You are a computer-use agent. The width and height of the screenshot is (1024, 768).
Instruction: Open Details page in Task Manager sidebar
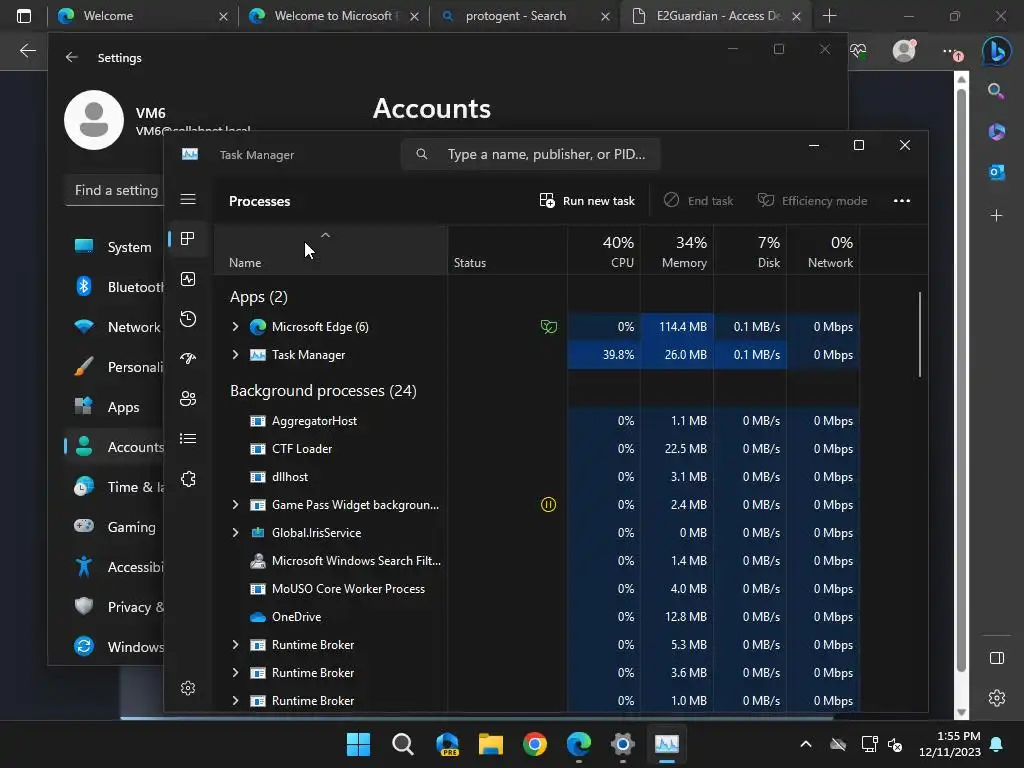click(188, 438)
